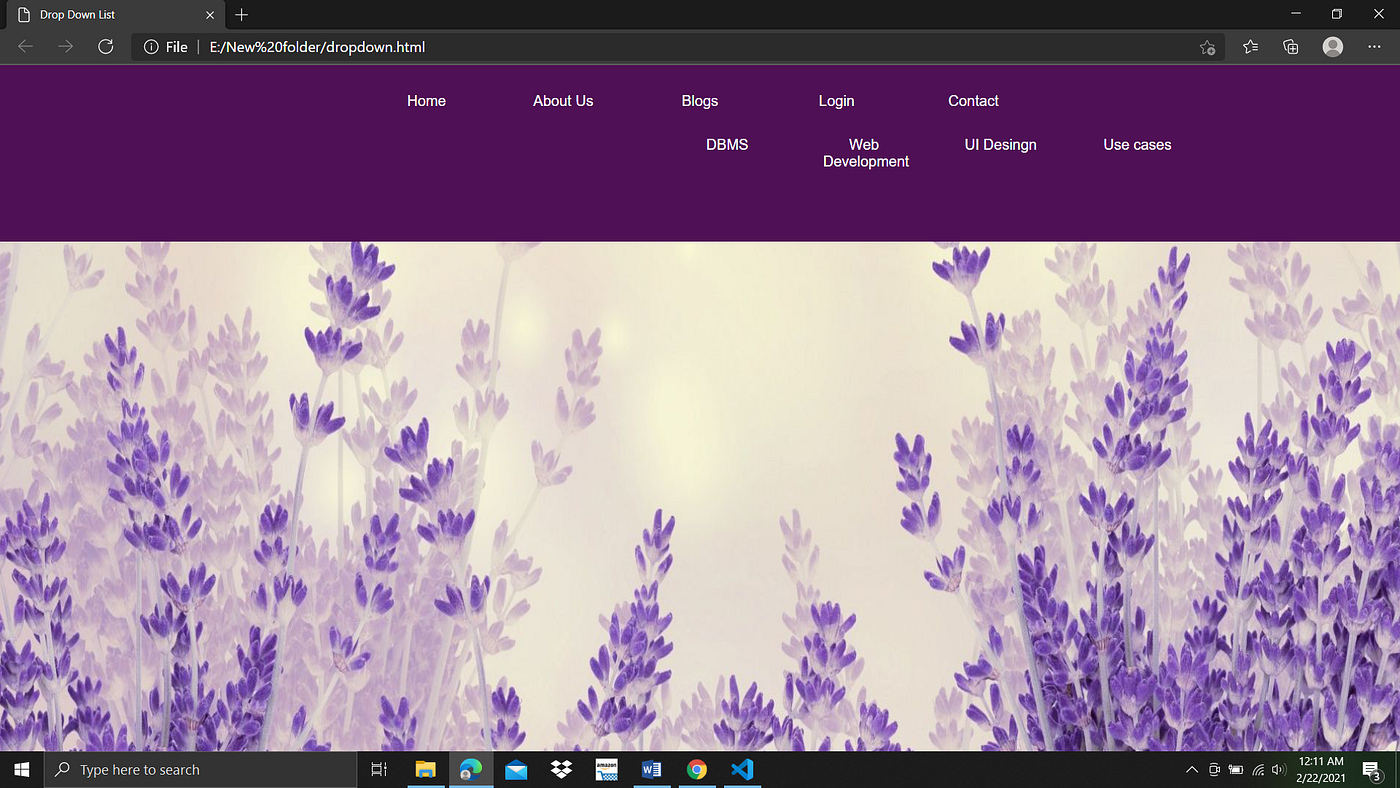
Task: Open the notification action center
Action: (x=1372, y=770)
